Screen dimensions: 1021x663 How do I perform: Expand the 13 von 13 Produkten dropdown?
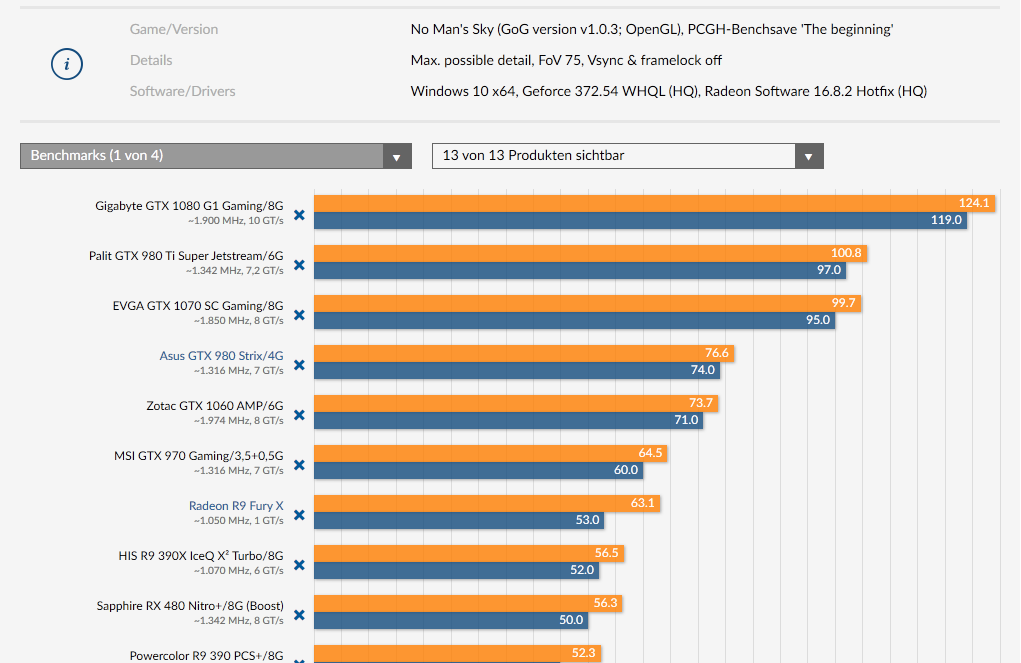pyautogui.click(x=627, y=156)
